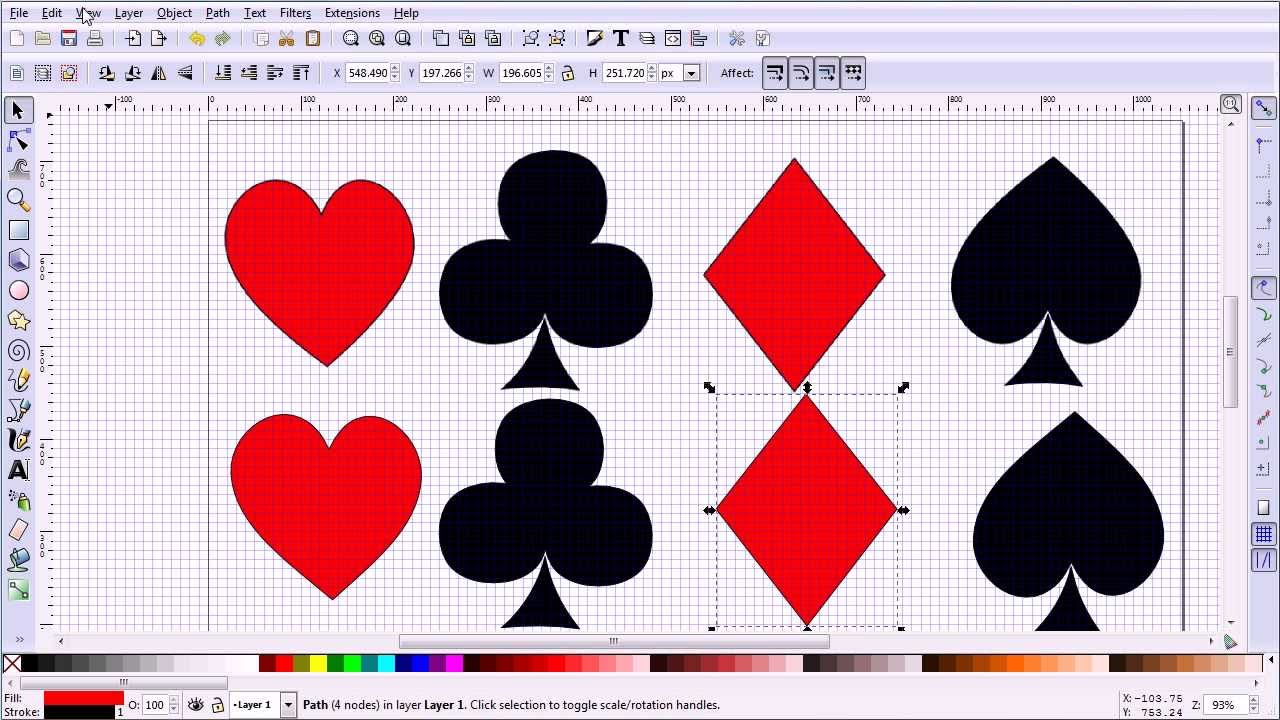Image resolution: width=1280 pixels, height=720 pixels.
Task: Toggle Affect stroke width scaling
Action: tap(775, 73)
